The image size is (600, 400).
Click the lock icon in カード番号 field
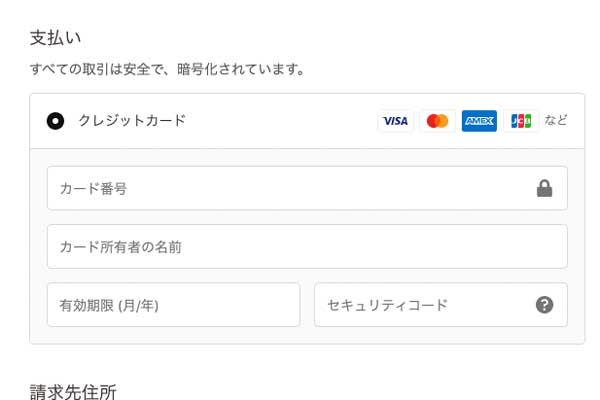544,188
